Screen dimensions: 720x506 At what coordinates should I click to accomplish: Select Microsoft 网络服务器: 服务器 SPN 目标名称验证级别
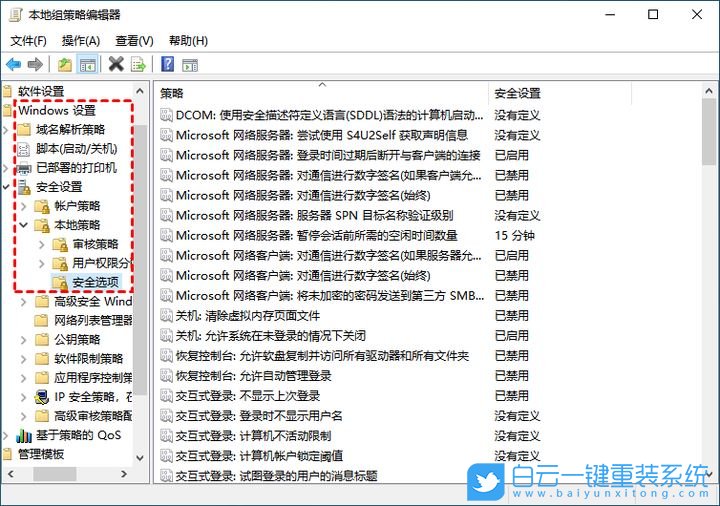pyautogui.click(x=314, y=215)
